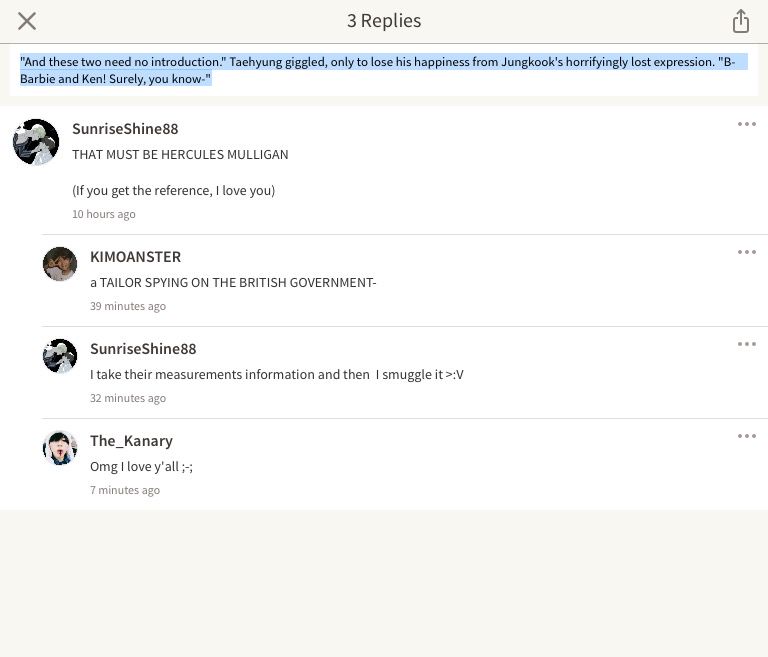
Task: Tap the highlighted story paragraph quote
Action: click(384, 70)
